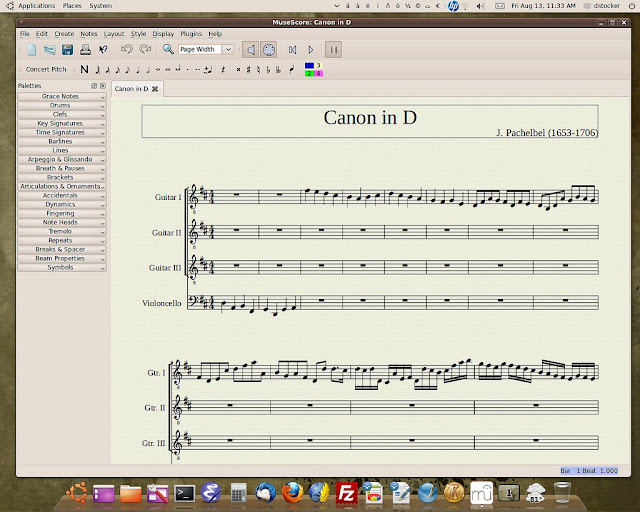
Task: Apply the sharp accidental
Action: [248, 70]
